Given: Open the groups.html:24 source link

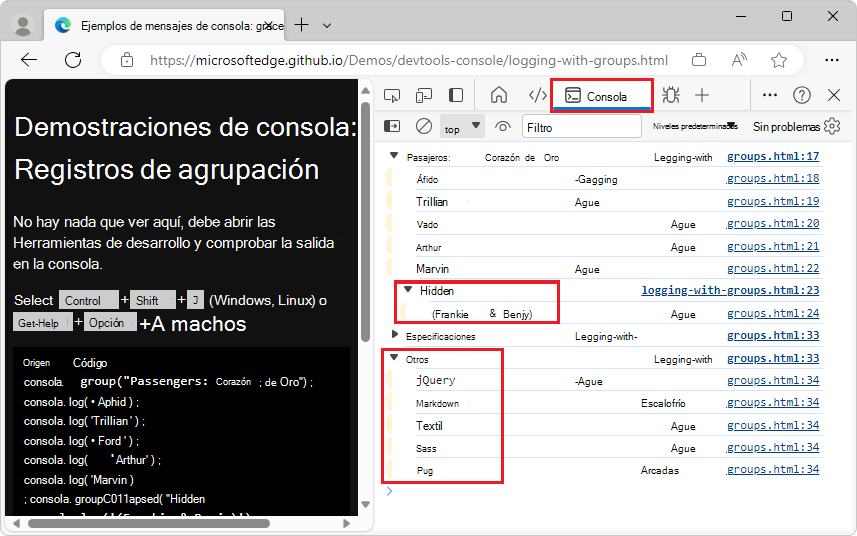Looking at the screenshot, I should [773, 313].
